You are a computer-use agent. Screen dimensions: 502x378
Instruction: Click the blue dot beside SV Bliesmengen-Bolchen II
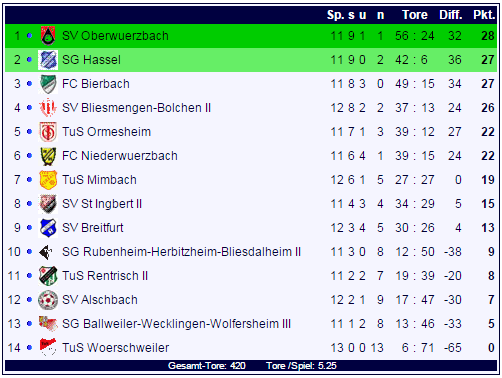pos(29,108)
